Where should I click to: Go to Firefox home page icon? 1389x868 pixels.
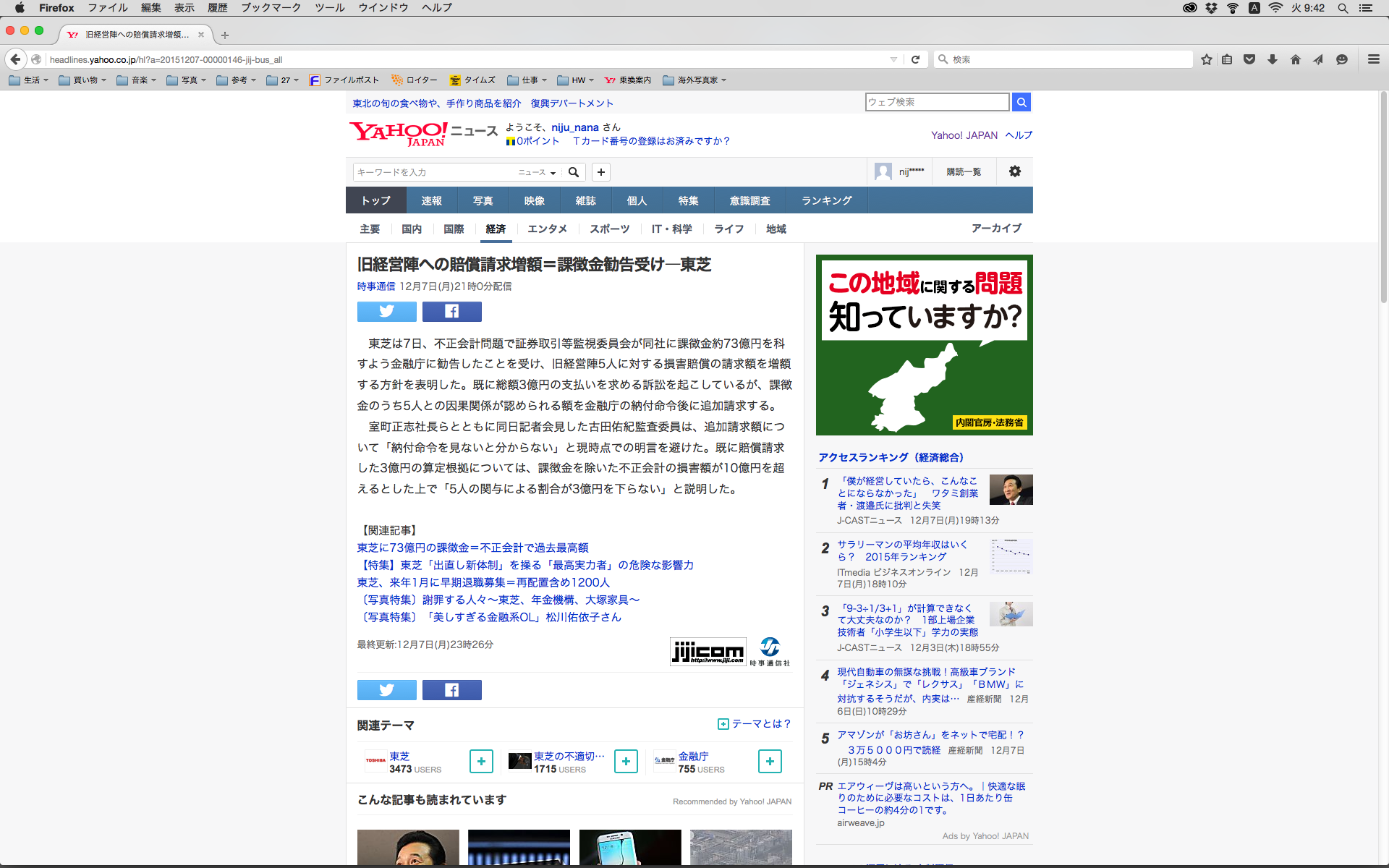(x=1295, y=59)
